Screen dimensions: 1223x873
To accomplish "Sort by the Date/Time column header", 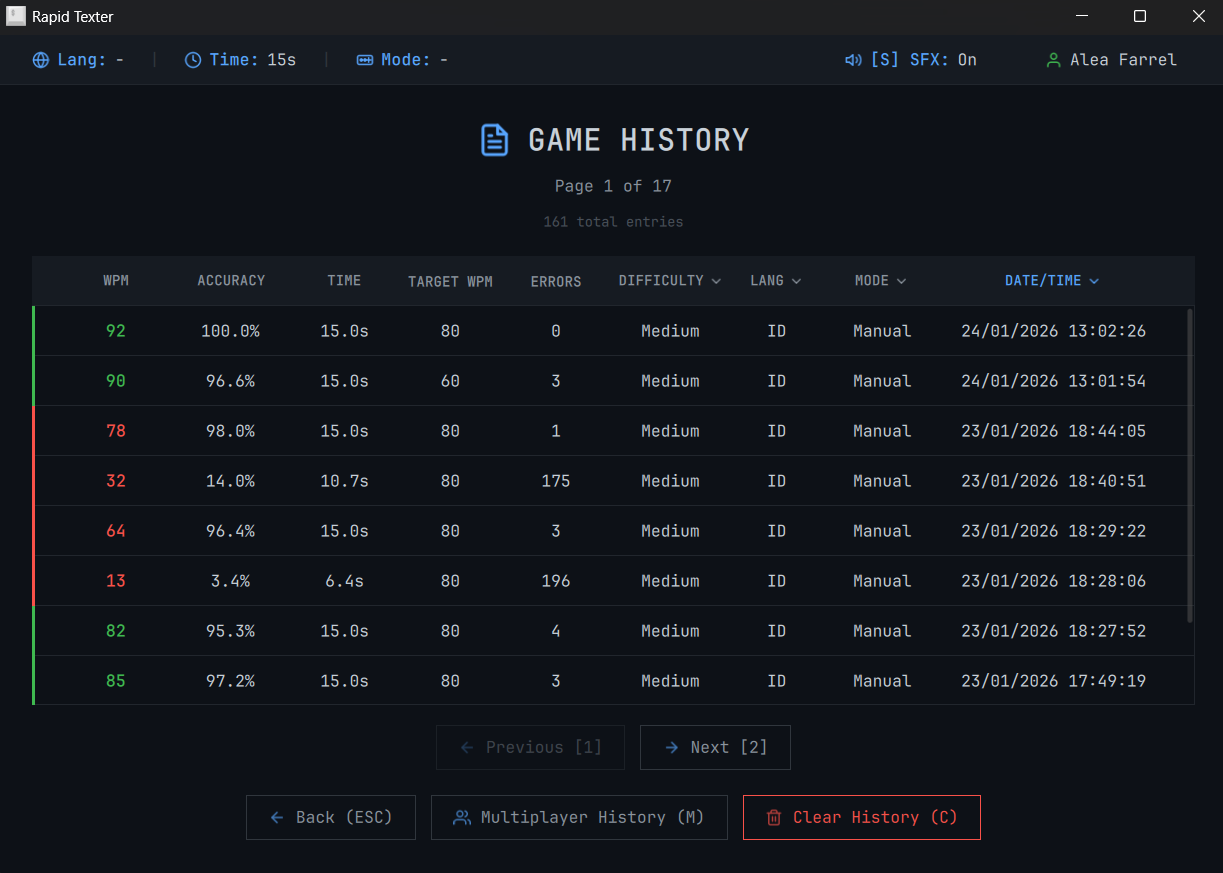I will (x=1052, y=281).
